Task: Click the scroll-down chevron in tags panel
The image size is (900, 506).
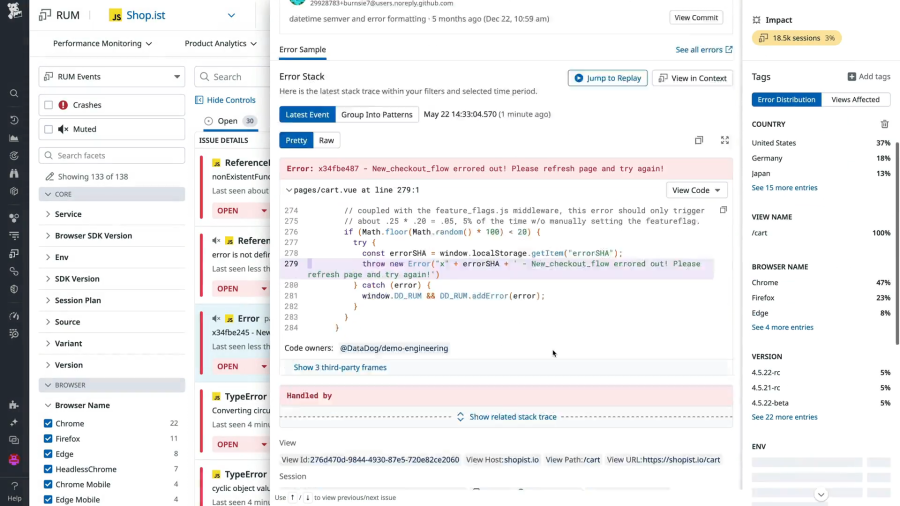Action: coord(821,495)
